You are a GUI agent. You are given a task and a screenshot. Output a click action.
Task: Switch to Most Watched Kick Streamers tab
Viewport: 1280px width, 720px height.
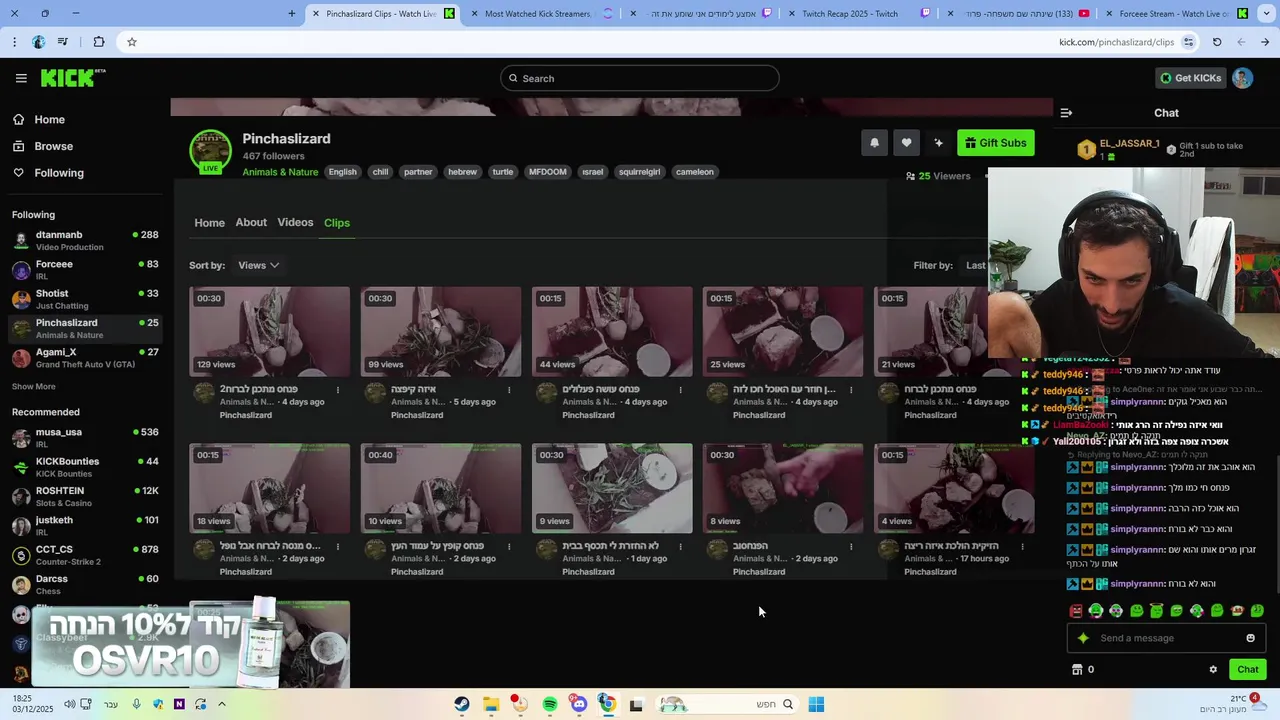click(x=539, y=13)
